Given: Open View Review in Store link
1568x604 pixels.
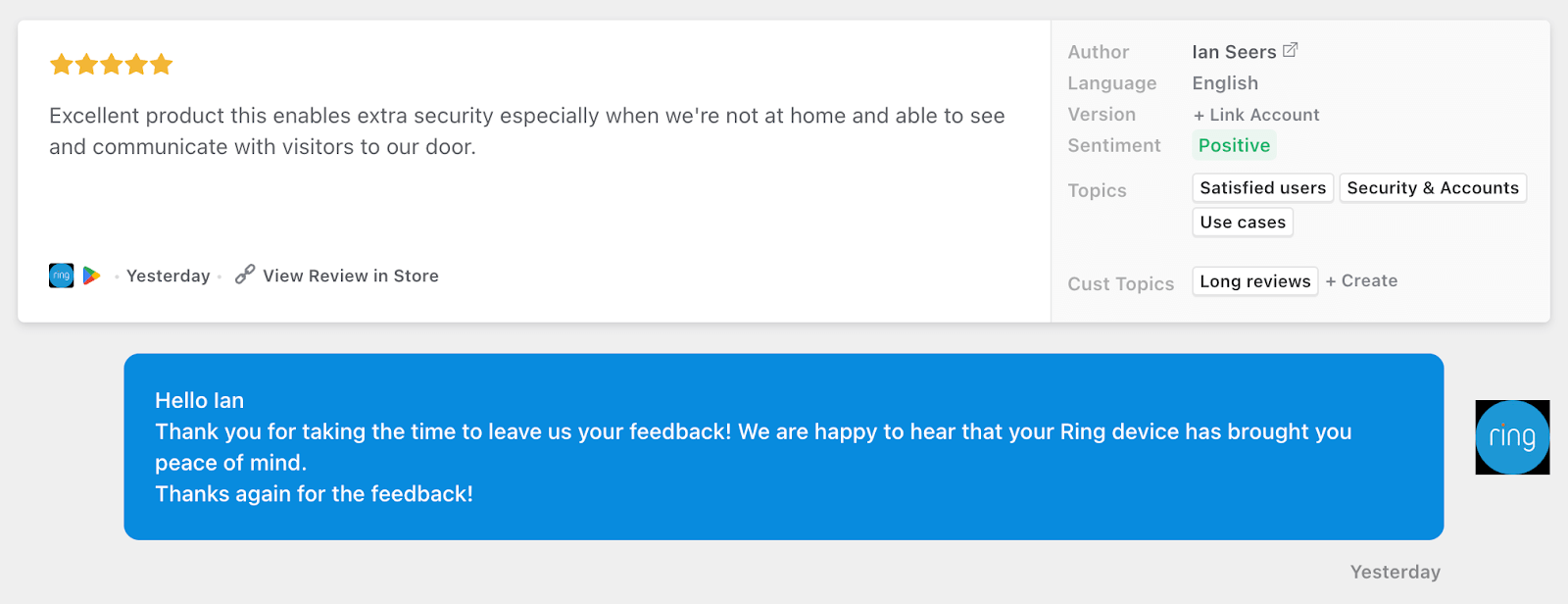Looking at the screenshot, I should click(x=351, y=276).
